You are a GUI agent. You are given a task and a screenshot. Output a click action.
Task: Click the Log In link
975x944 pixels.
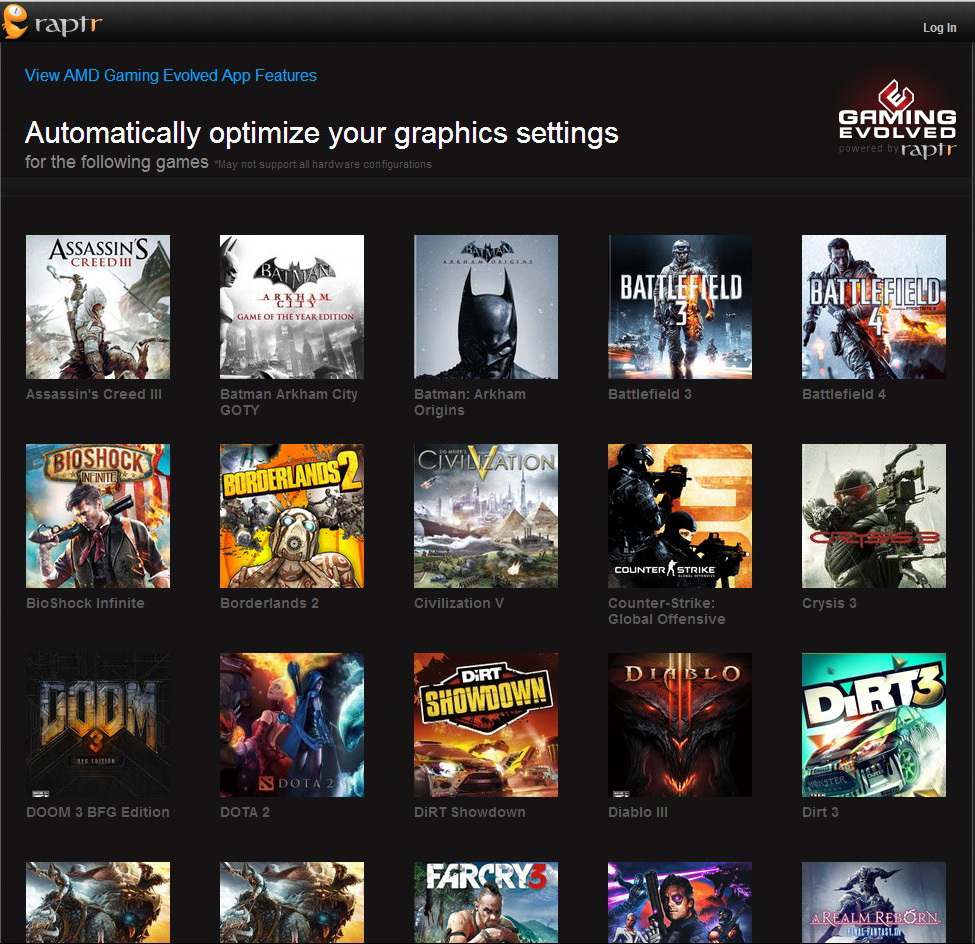click(x=939, y=28)
